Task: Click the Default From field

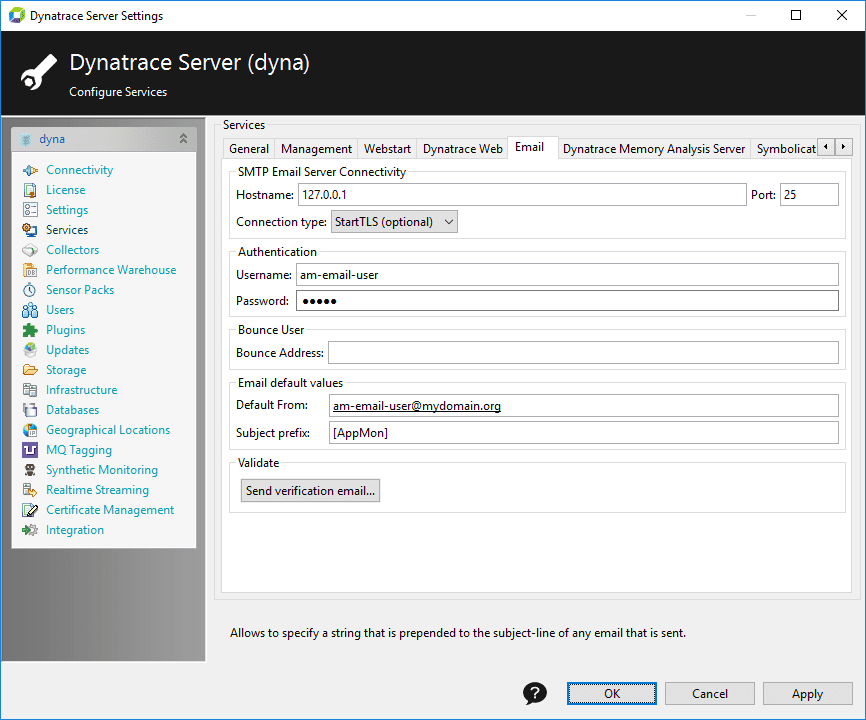Action: 584,406
